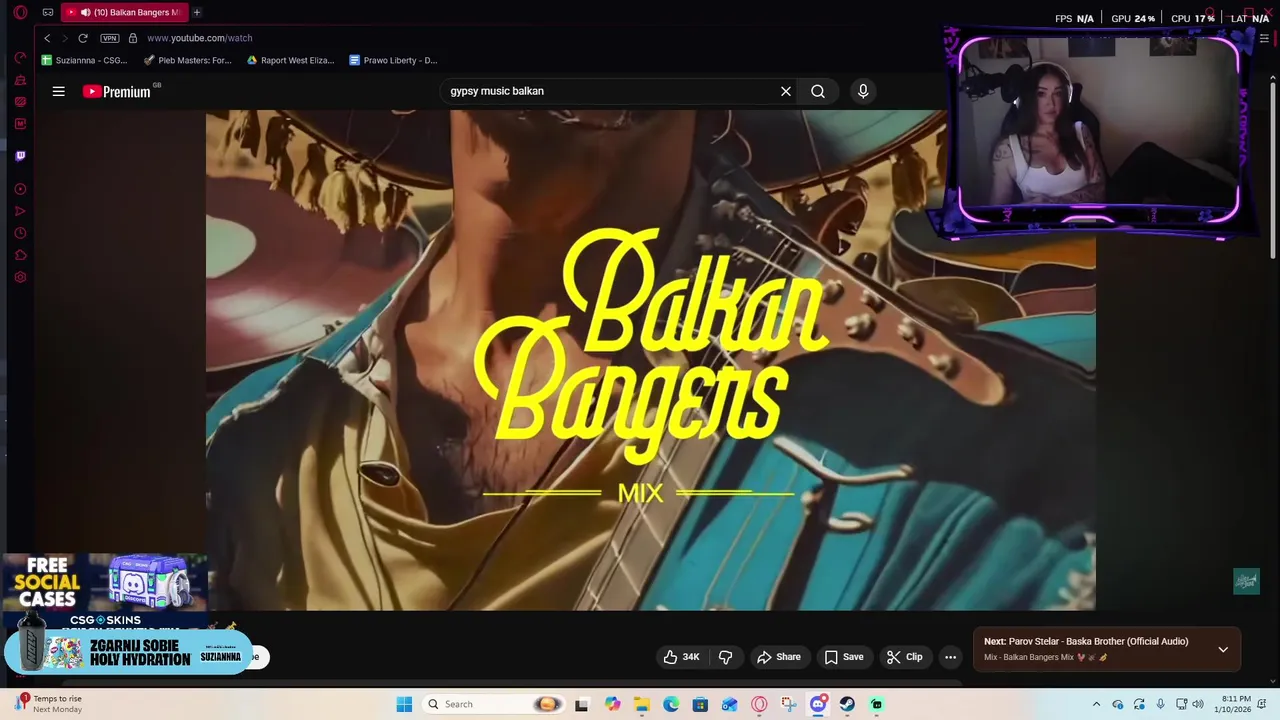Launch Copilot from the taskbar
Screen dimensions: 1280x720
pos(612,704)
